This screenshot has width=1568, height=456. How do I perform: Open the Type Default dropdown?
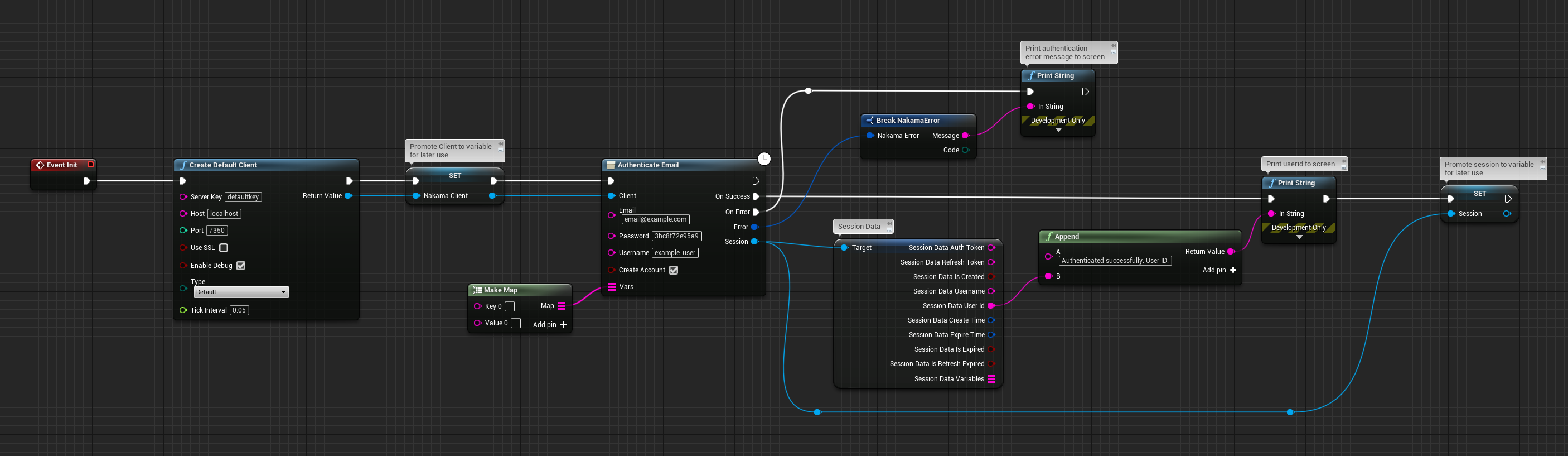pos(241,292)
